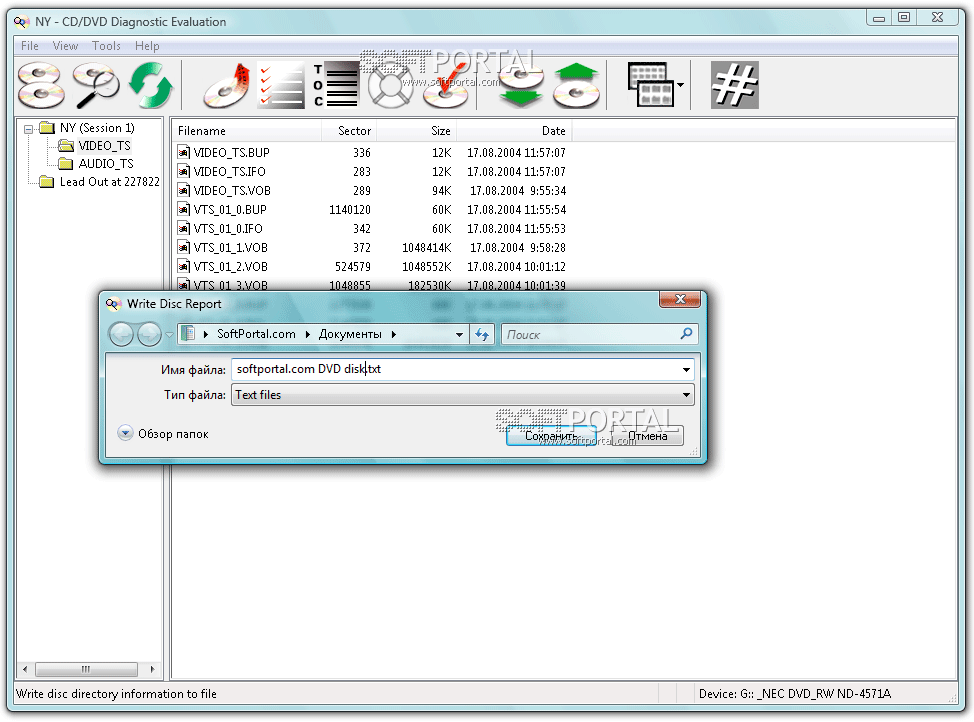Click the sector view grid icon
The height and width of the screenshot is (722, 974).
click(x=650, y=85)
